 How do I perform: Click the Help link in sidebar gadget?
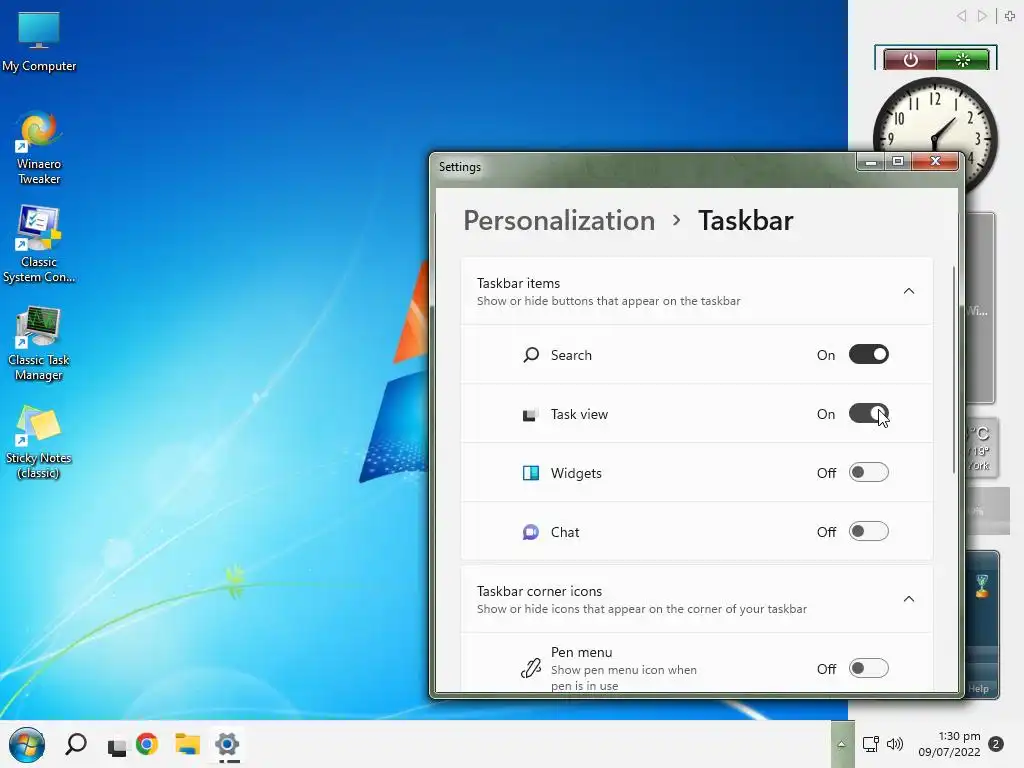click(x=978, y=688)
